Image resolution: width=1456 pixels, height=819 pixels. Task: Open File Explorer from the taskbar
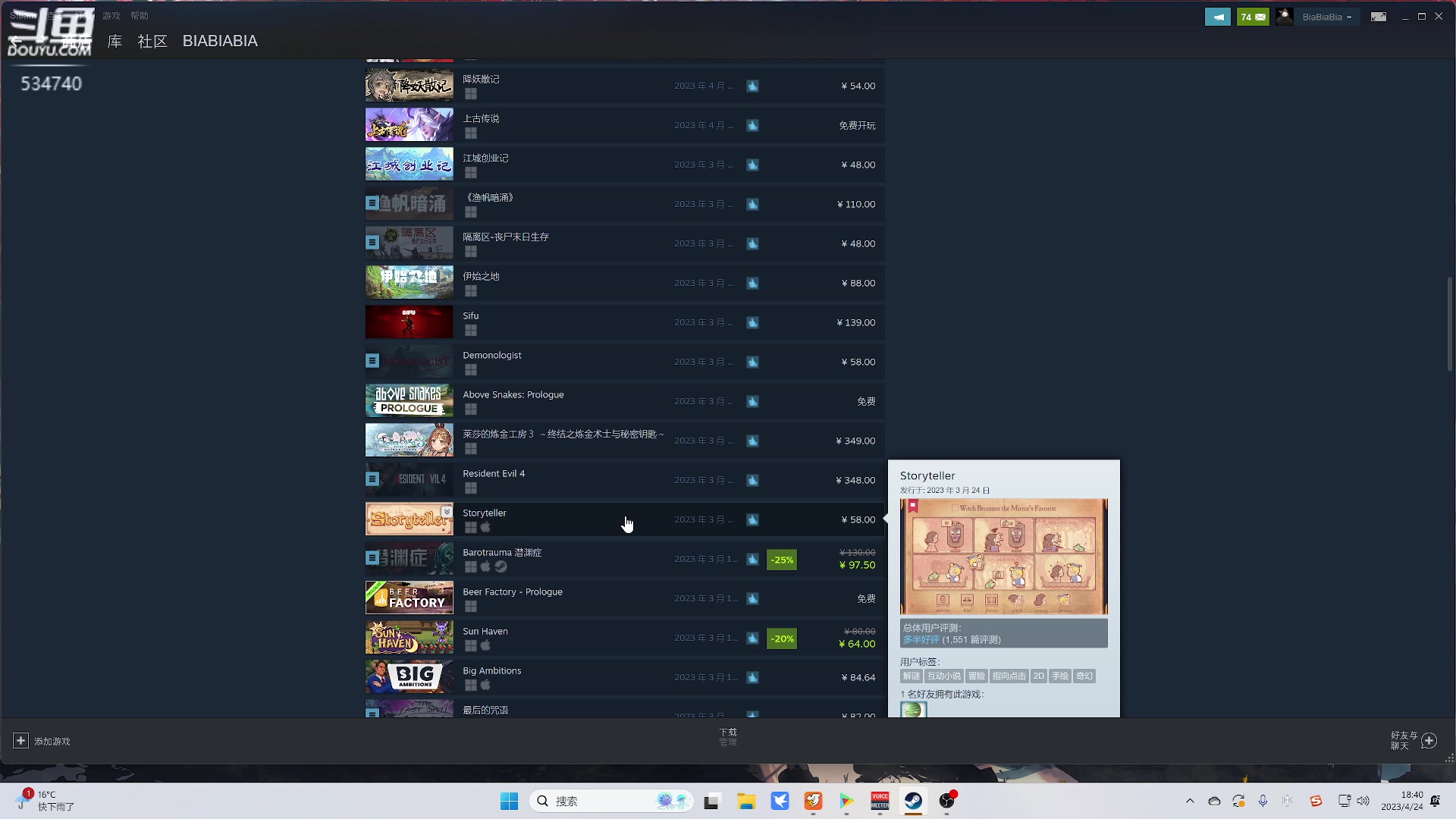[746, 801]
